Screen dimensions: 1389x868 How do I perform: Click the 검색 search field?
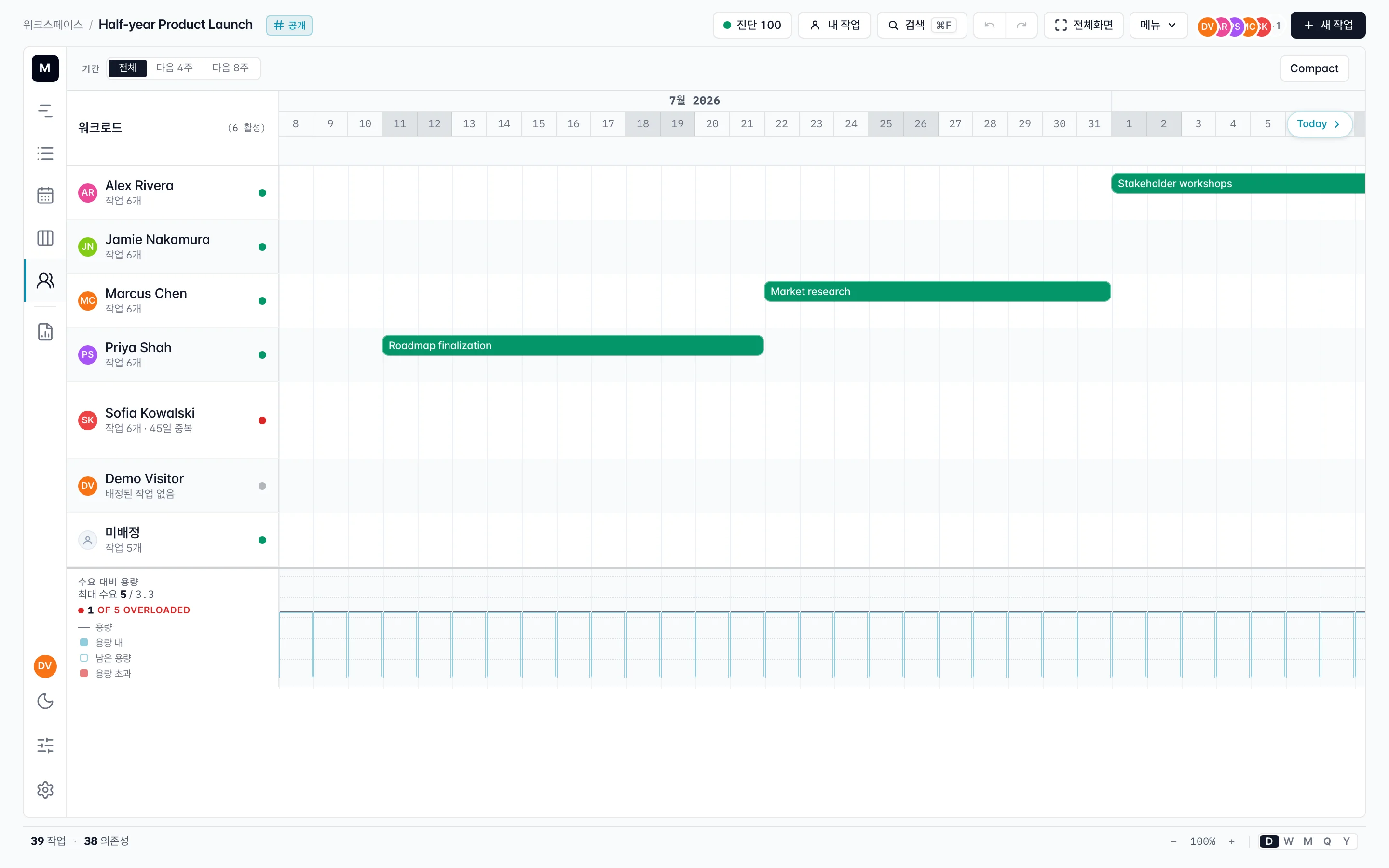click(922, 25)
